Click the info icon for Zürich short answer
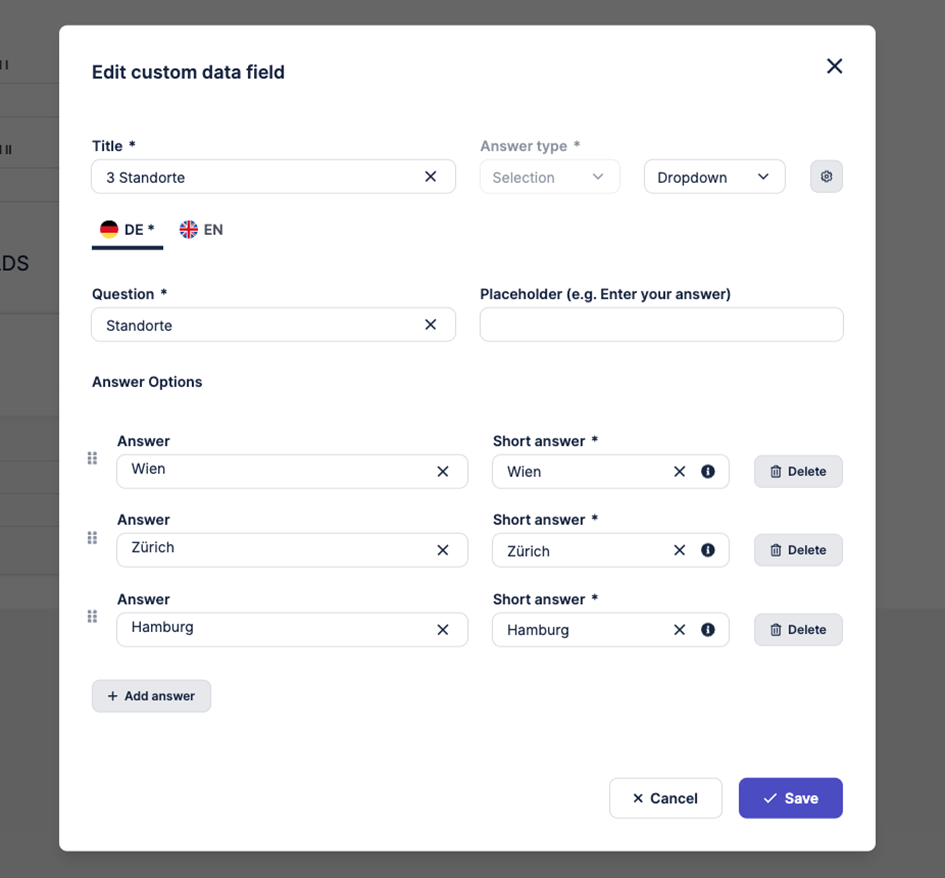This screenshot has height=878, width=945. (708, 550)
